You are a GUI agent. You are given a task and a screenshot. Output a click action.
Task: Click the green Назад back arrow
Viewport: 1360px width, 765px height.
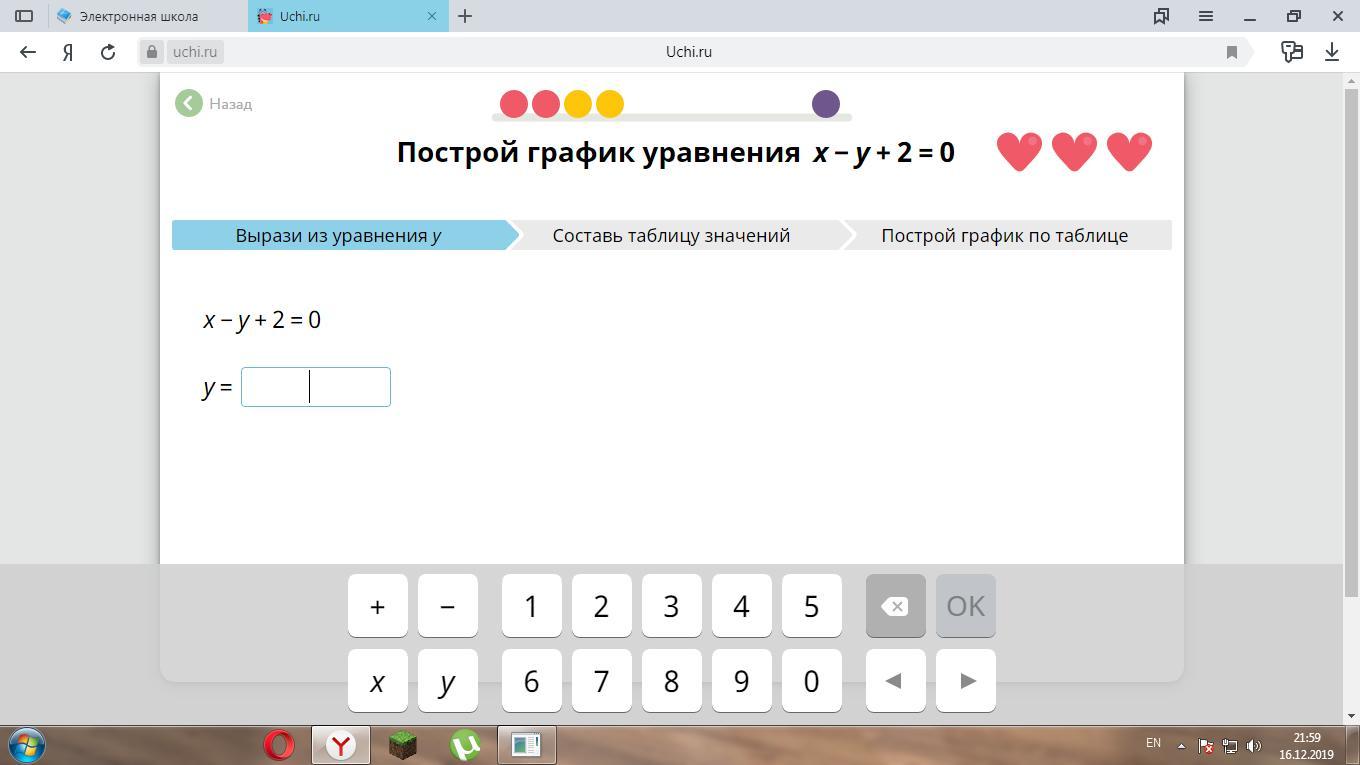pos(189,103)
